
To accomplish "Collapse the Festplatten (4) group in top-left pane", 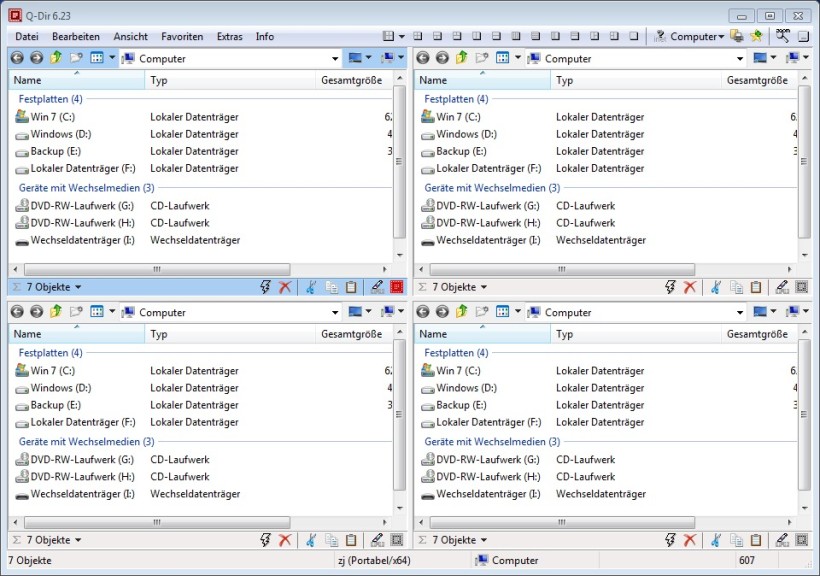I will (50, 99).
